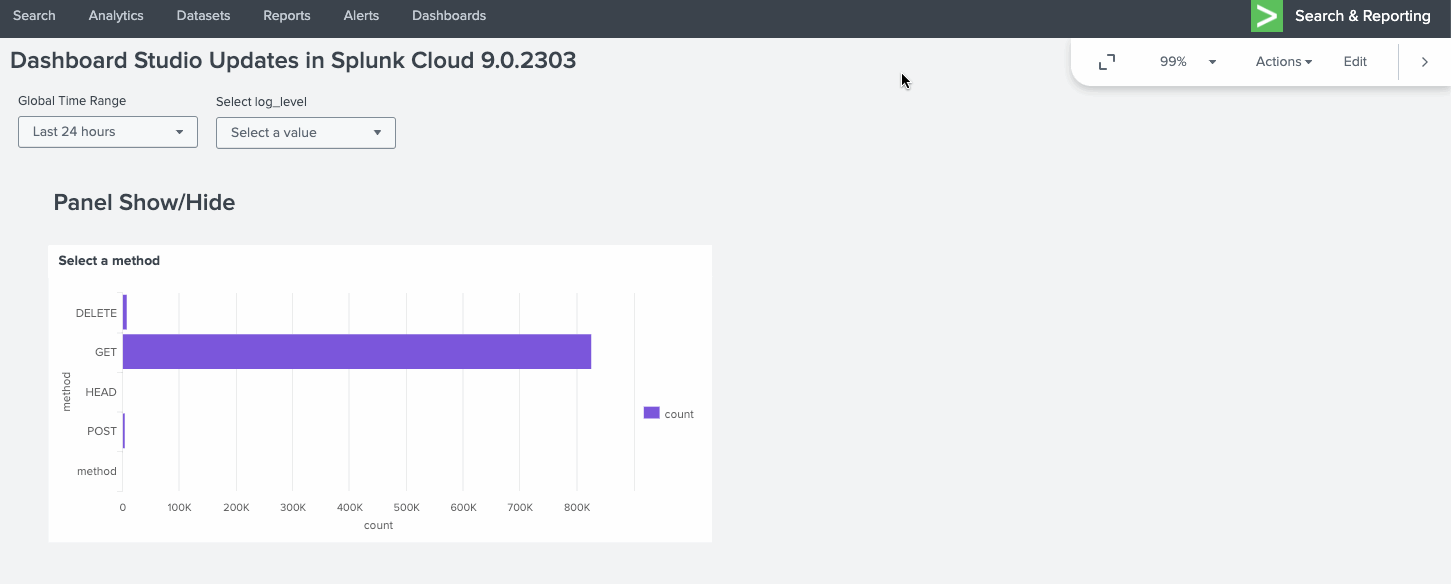Open the Alerts page
Screen dimensions: 1451x584
[361, 16]
